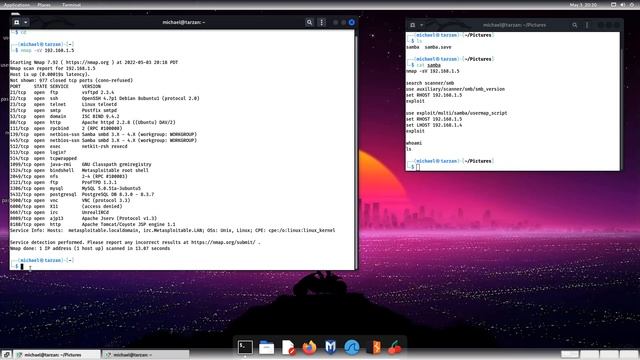Click the Service Info line in nmap output
640x360 pixels.
[172, 230]
